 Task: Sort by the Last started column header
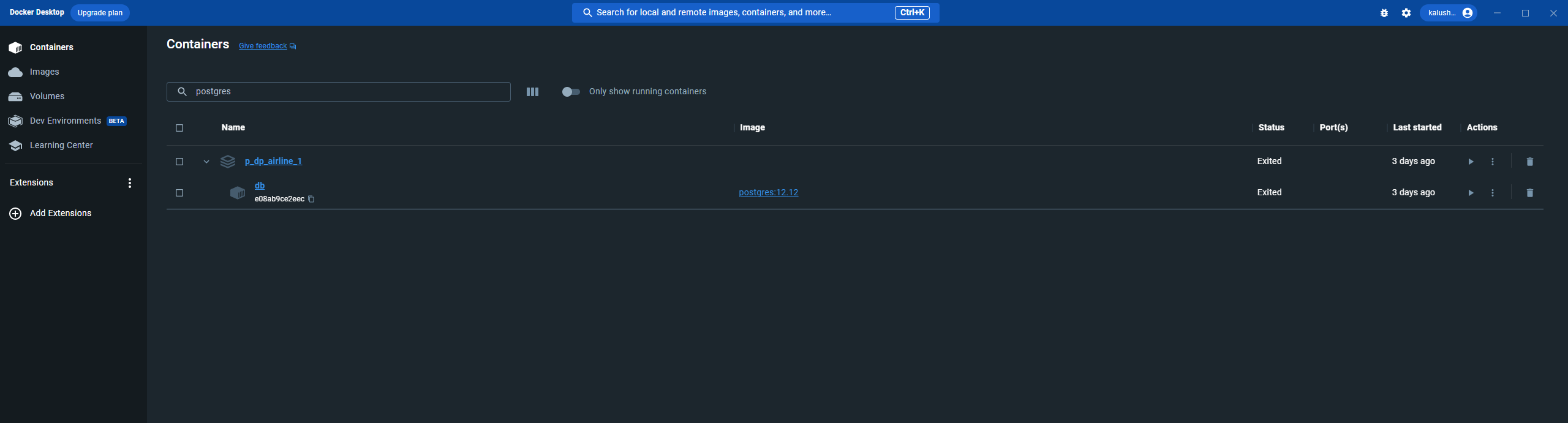point(1417,127)
